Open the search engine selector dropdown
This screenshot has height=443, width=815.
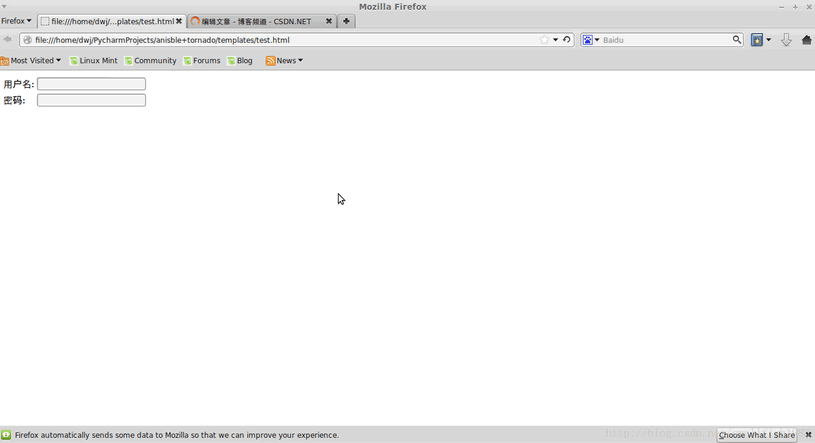tap(591, 40)
